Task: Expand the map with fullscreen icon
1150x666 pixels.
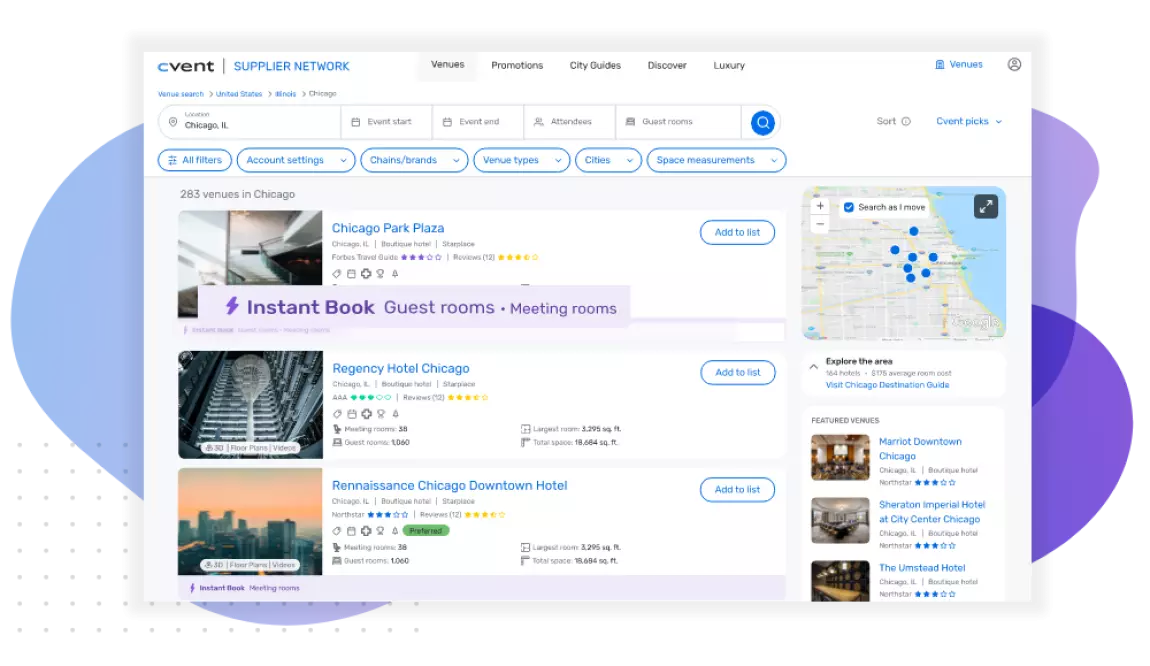Action: point(986,207)
